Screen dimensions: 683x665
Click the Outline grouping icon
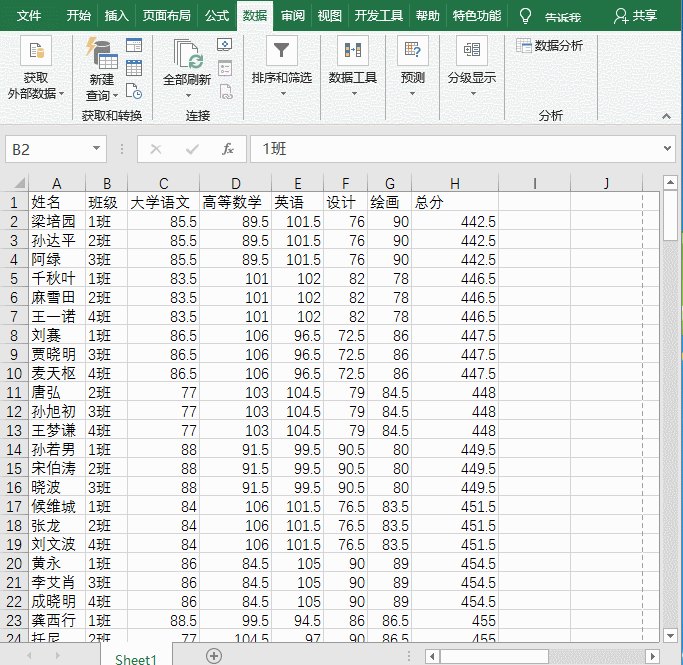472,51
